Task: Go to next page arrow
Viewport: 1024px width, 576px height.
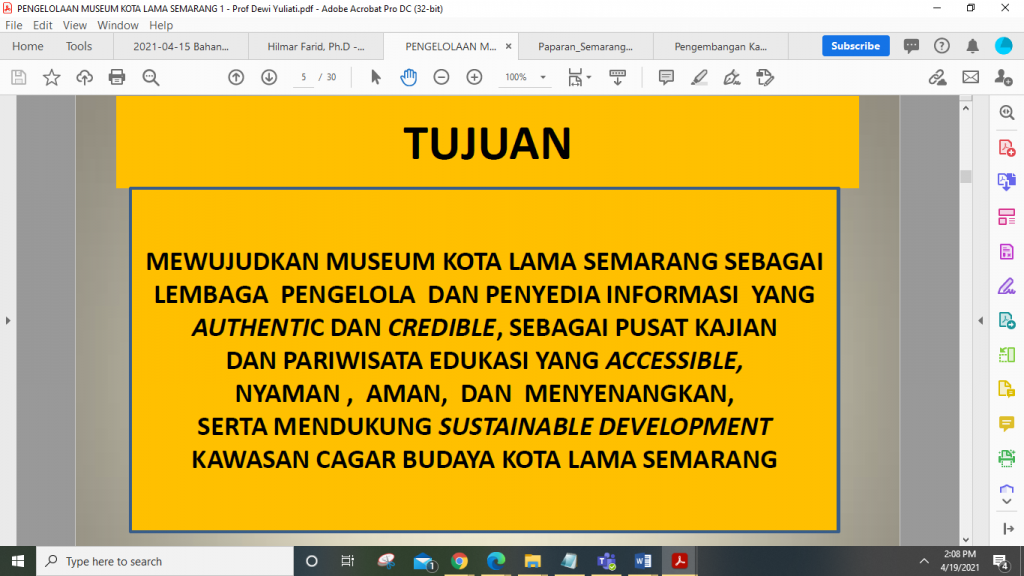Action: (269, 77)
